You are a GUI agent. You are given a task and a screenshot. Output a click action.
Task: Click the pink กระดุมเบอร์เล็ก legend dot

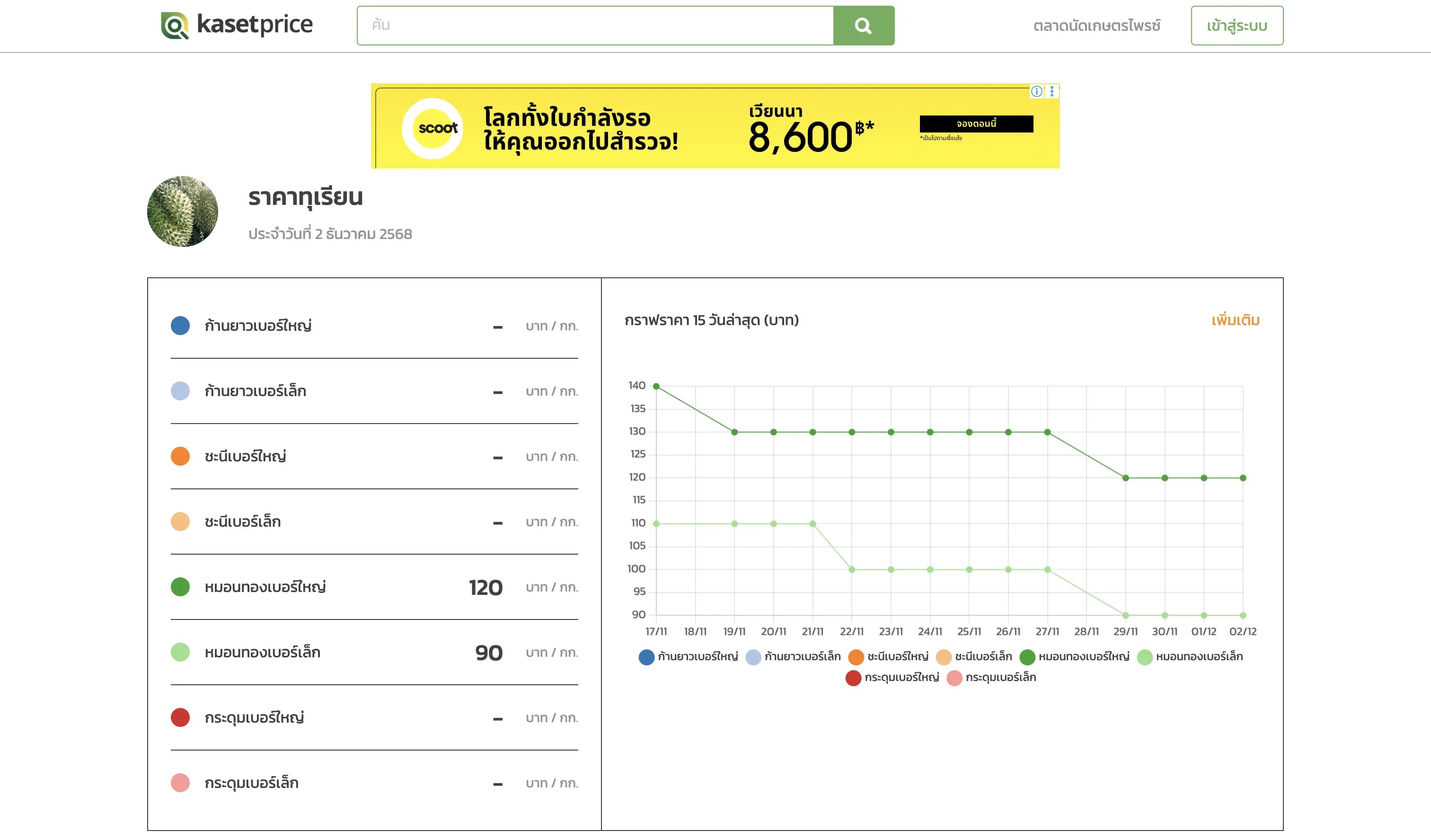(954, 678)
